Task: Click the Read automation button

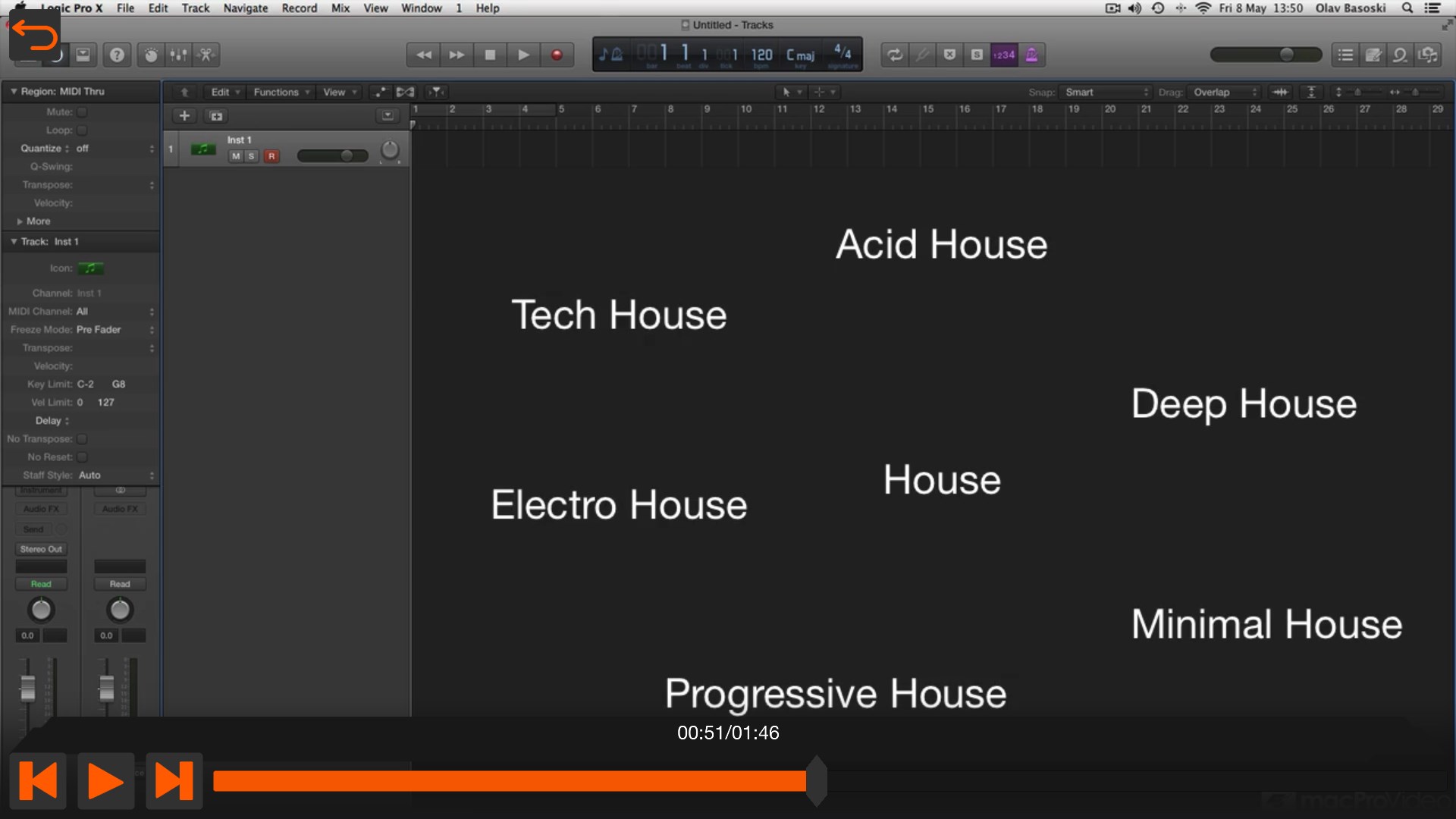Action: [41, 584]
